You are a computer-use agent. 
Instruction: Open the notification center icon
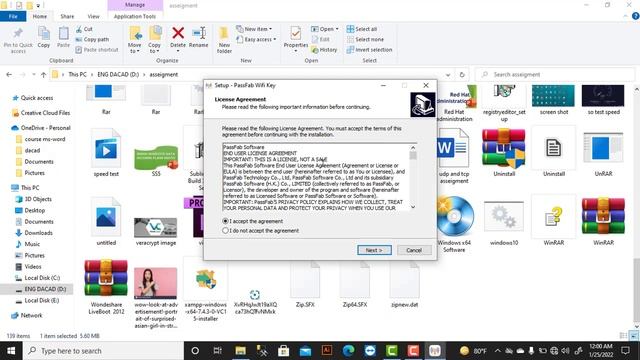pos(625,351)
